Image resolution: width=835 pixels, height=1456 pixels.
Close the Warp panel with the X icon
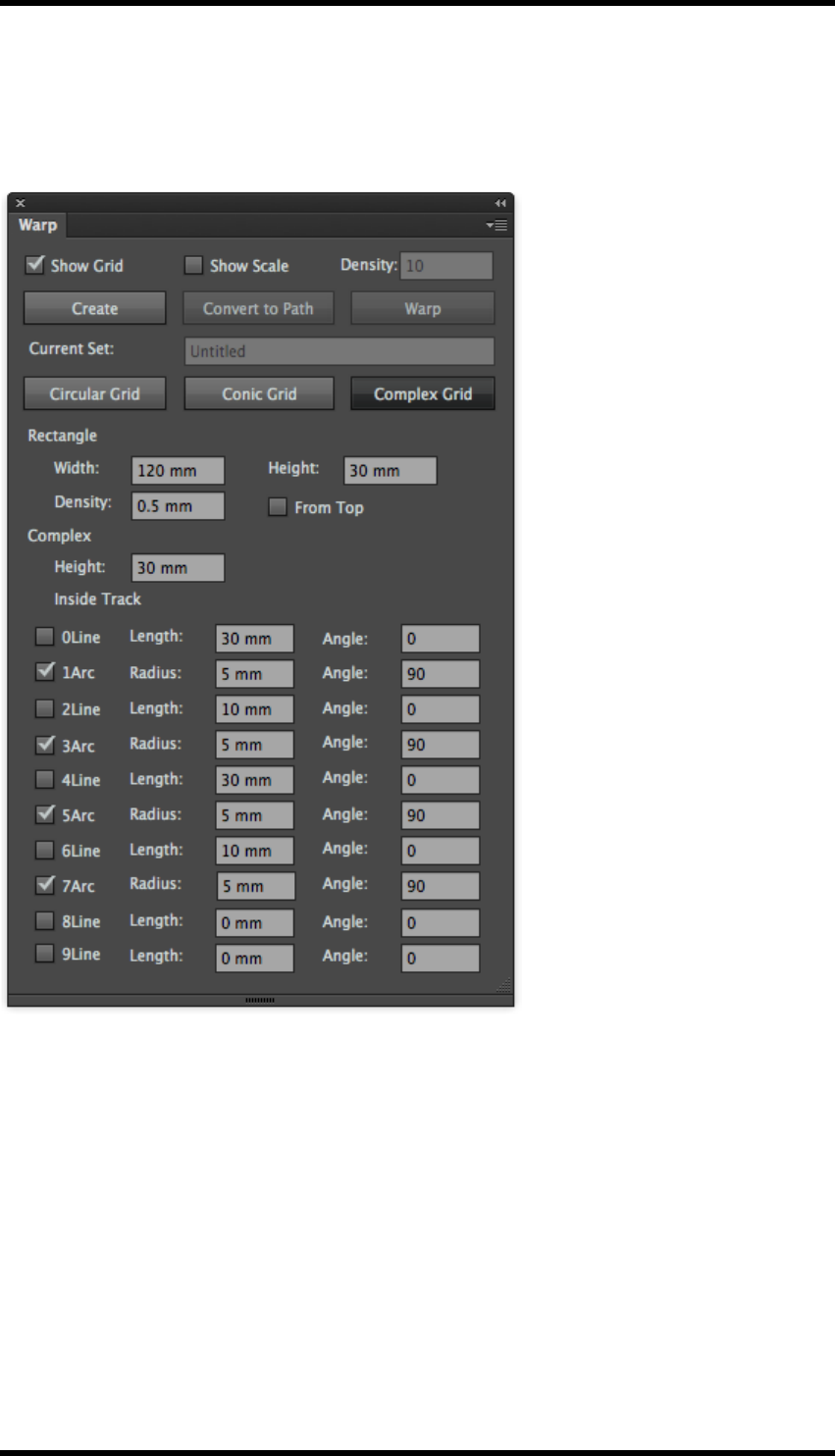point(20,203)
